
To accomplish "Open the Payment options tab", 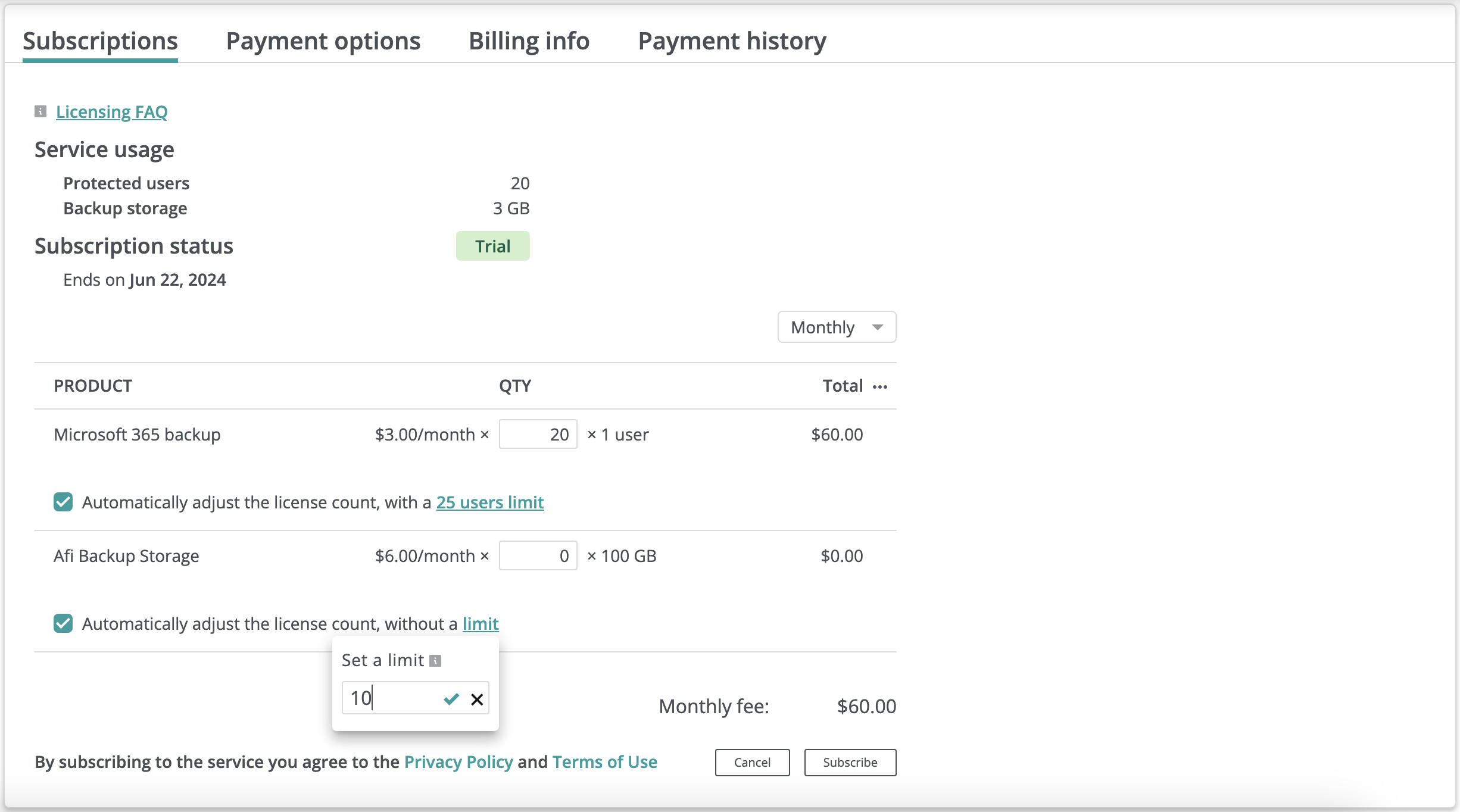I will click(323, 41).
